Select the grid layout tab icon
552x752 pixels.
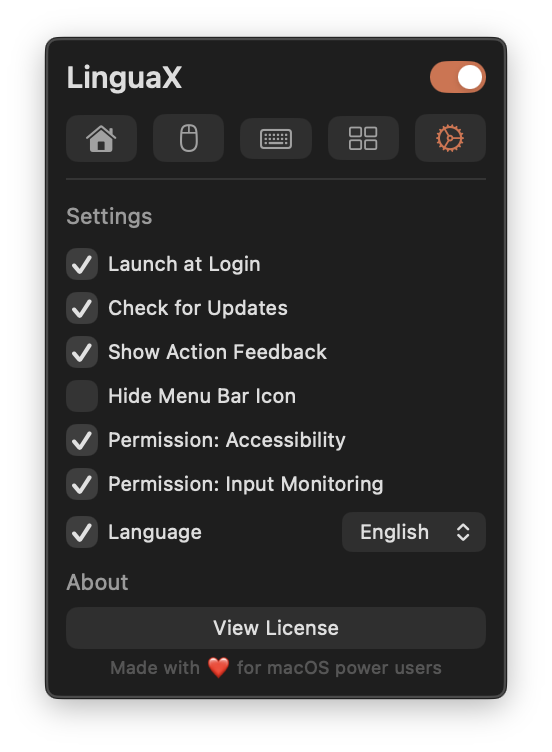pyautogui.click(x=363, y=138)
